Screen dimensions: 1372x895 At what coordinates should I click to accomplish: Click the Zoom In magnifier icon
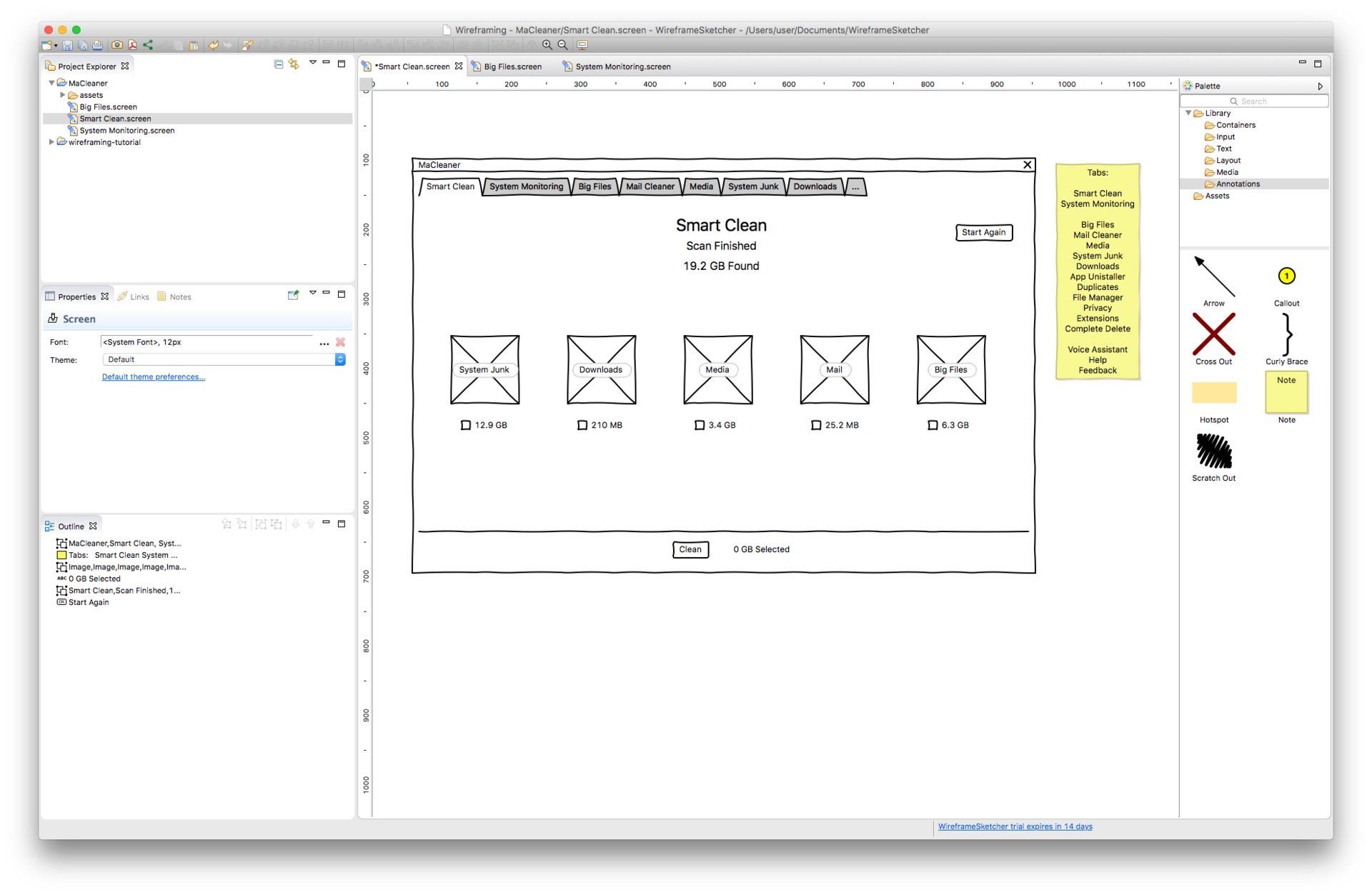click(547, 45)
